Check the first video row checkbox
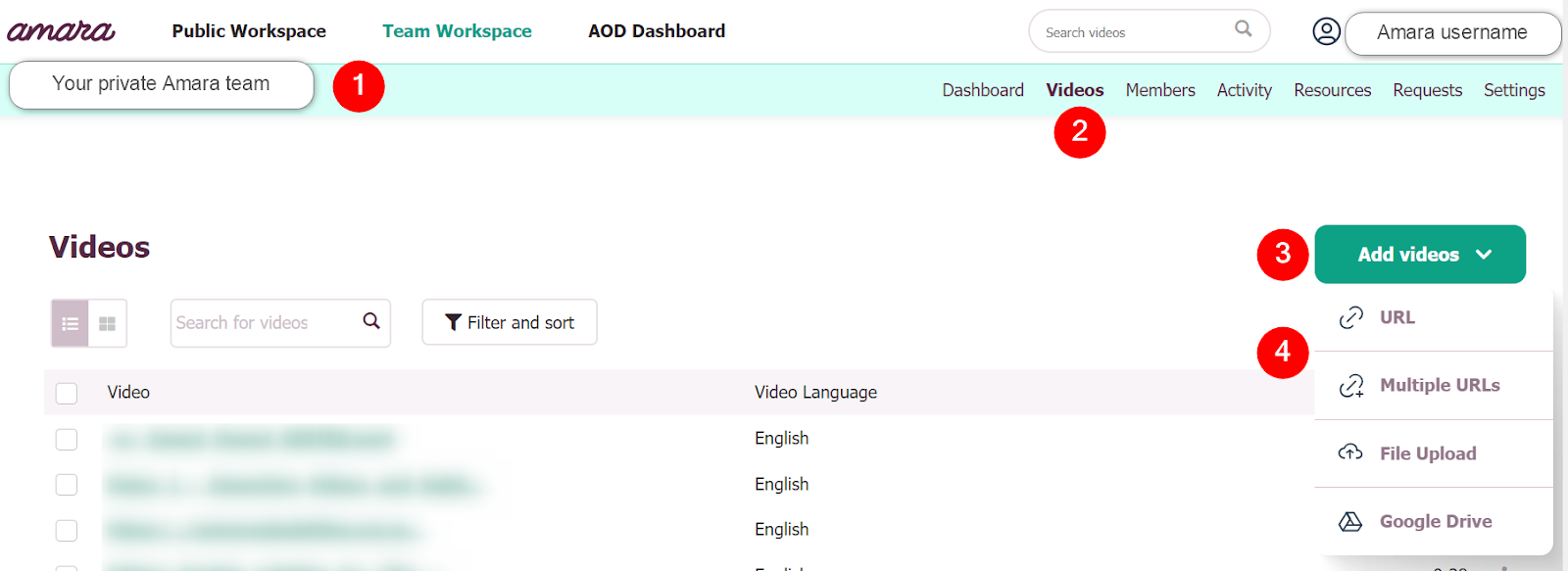 (x=67, y=440)
